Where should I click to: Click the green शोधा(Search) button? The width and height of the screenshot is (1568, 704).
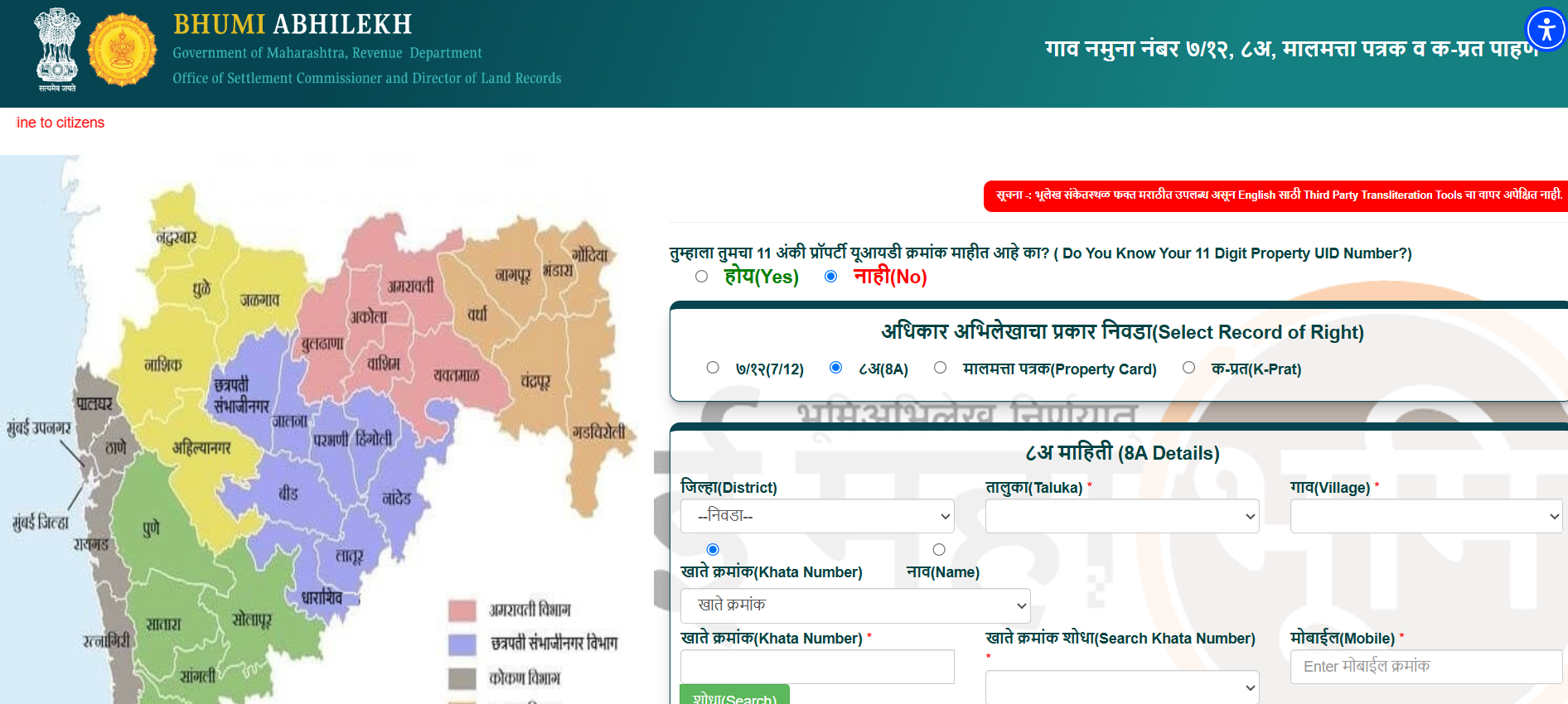tap(734, 695)
